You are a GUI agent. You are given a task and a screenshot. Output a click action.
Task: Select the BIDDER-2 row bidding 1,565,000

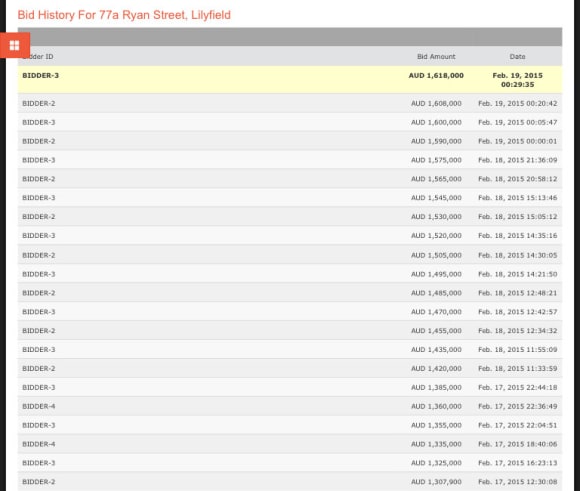[x=290, y=179]
